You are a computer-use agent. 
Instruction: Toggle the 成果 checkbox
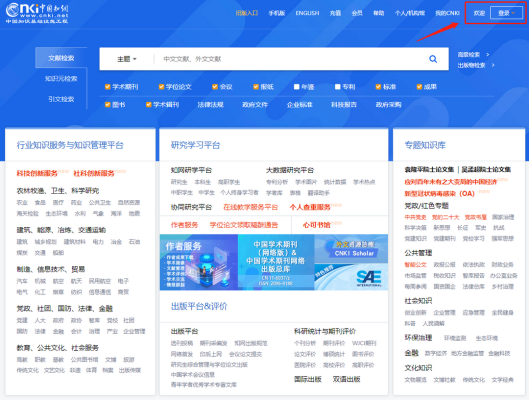pos(419,87)
